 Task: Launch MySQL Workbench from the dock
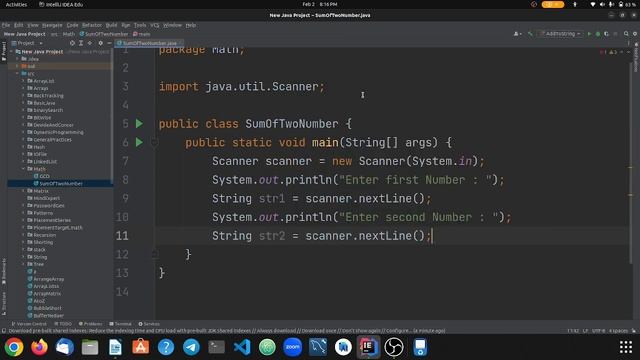click(x=318, y=347)
